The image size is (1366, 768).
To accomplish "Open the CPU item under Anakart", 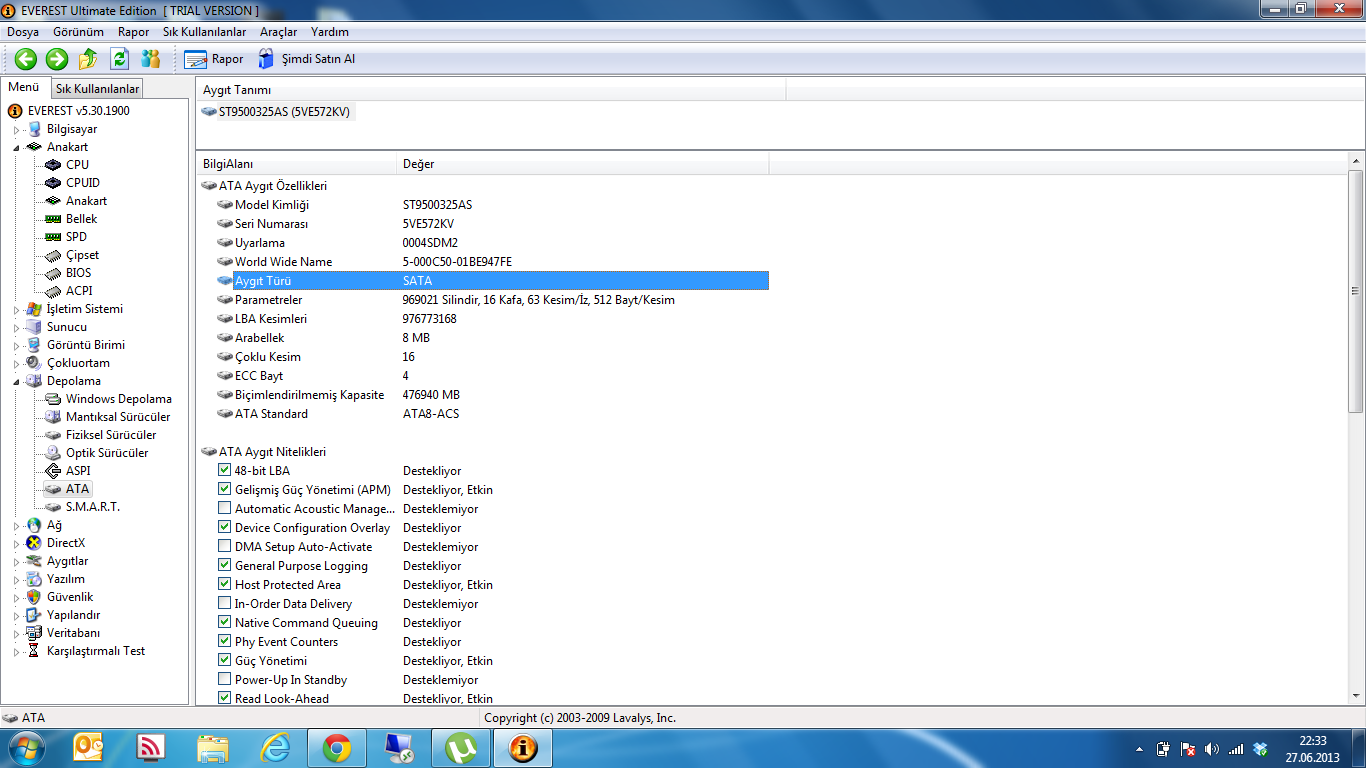I will (77, 165).
